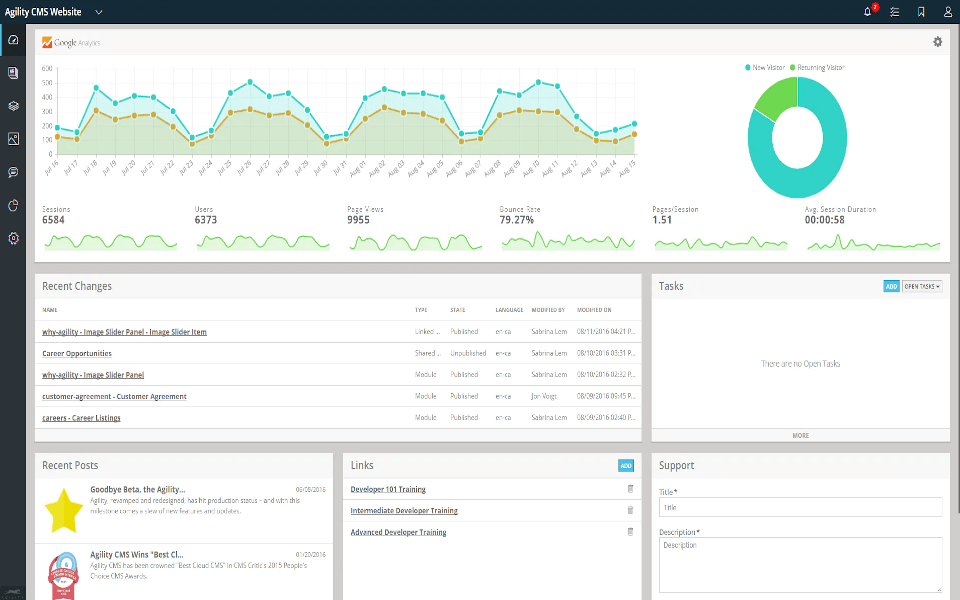
Task: Click the Aug 10 data point on chart
Action: tap(538, 81)
